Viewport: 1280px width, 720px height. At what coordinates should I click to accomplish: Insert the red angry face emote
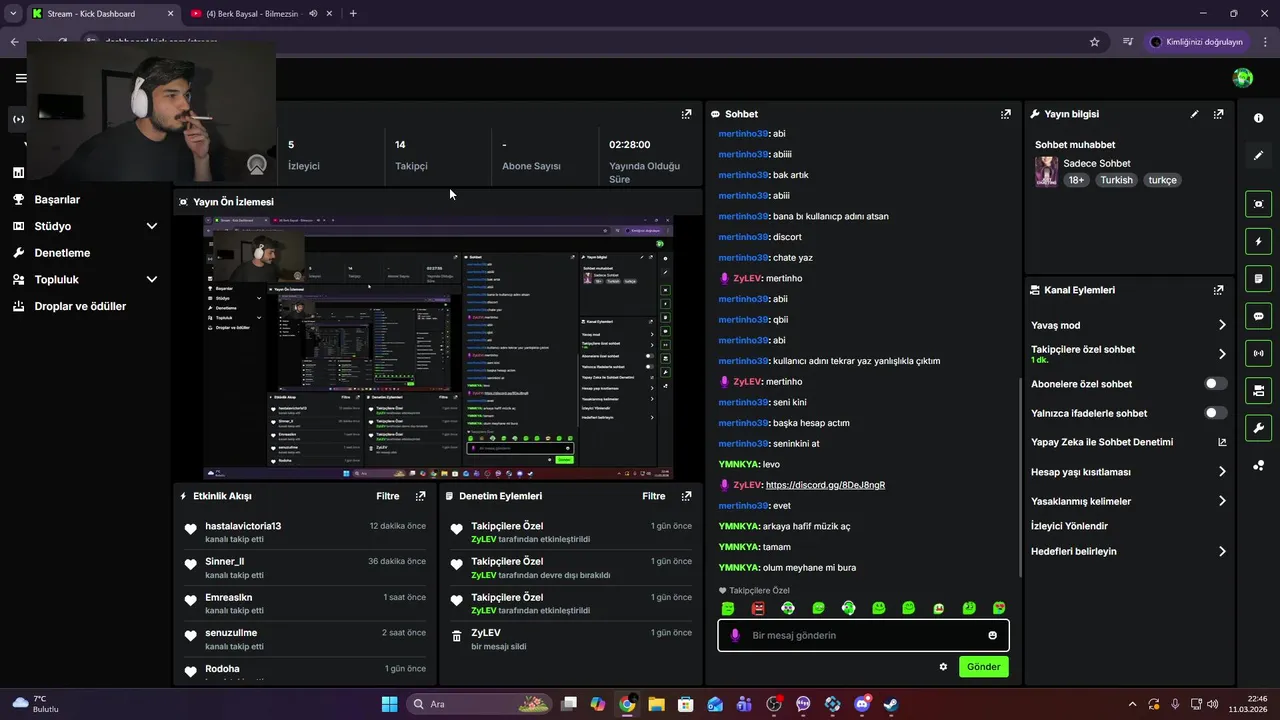[758, 608]
